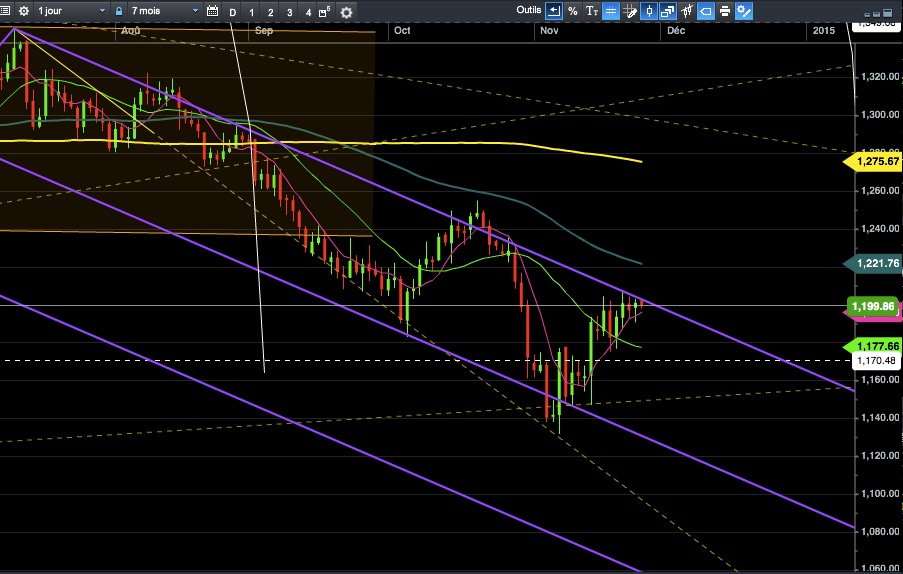Click the 1,177.66 green price label
Image resolution: width=903 pixels, height=574 pixels.
click(872, 346)
